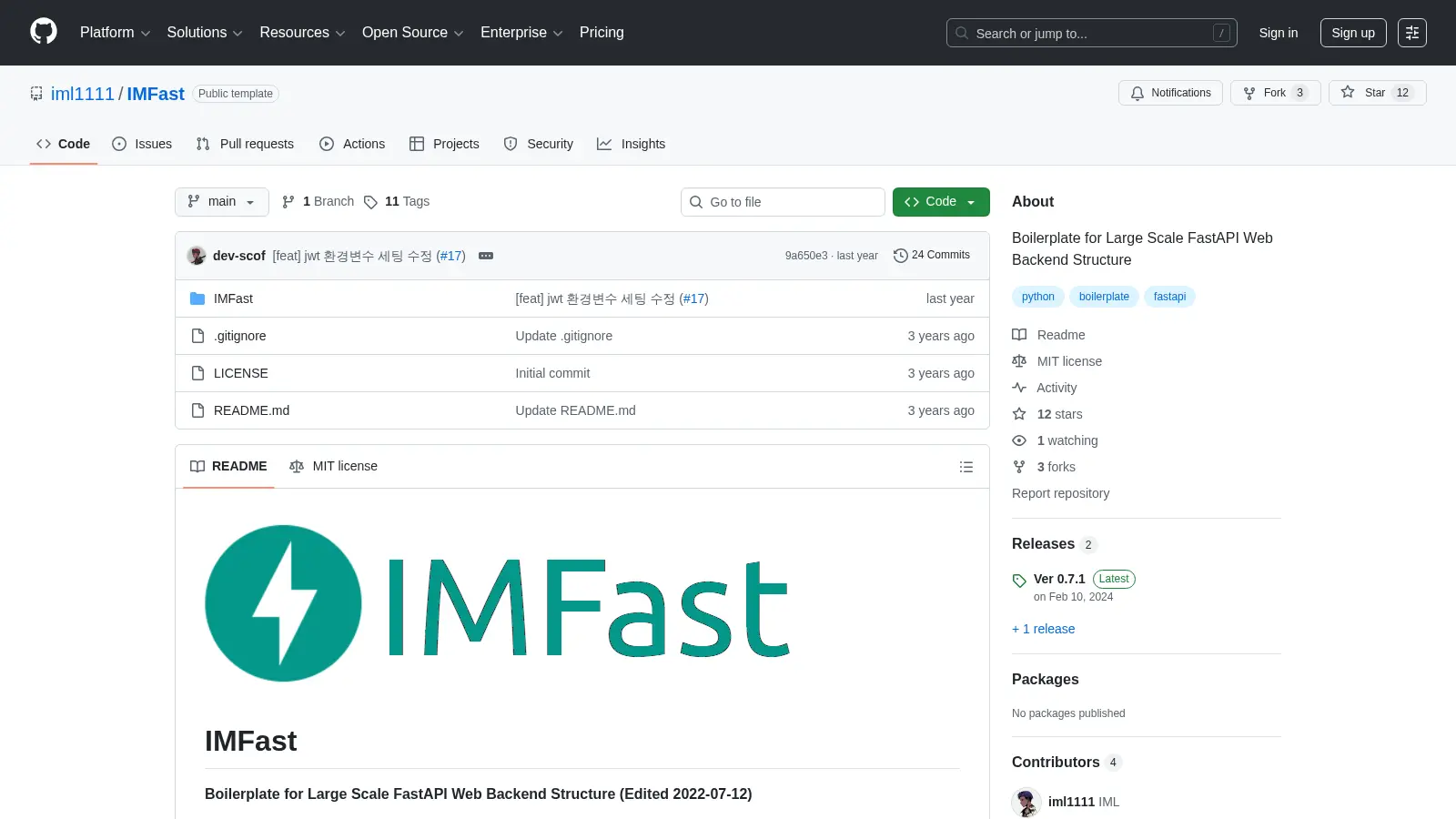Open commit hash 9a650e3
The height and width of the screenshot is (819, 1456).
coord(806,256)
